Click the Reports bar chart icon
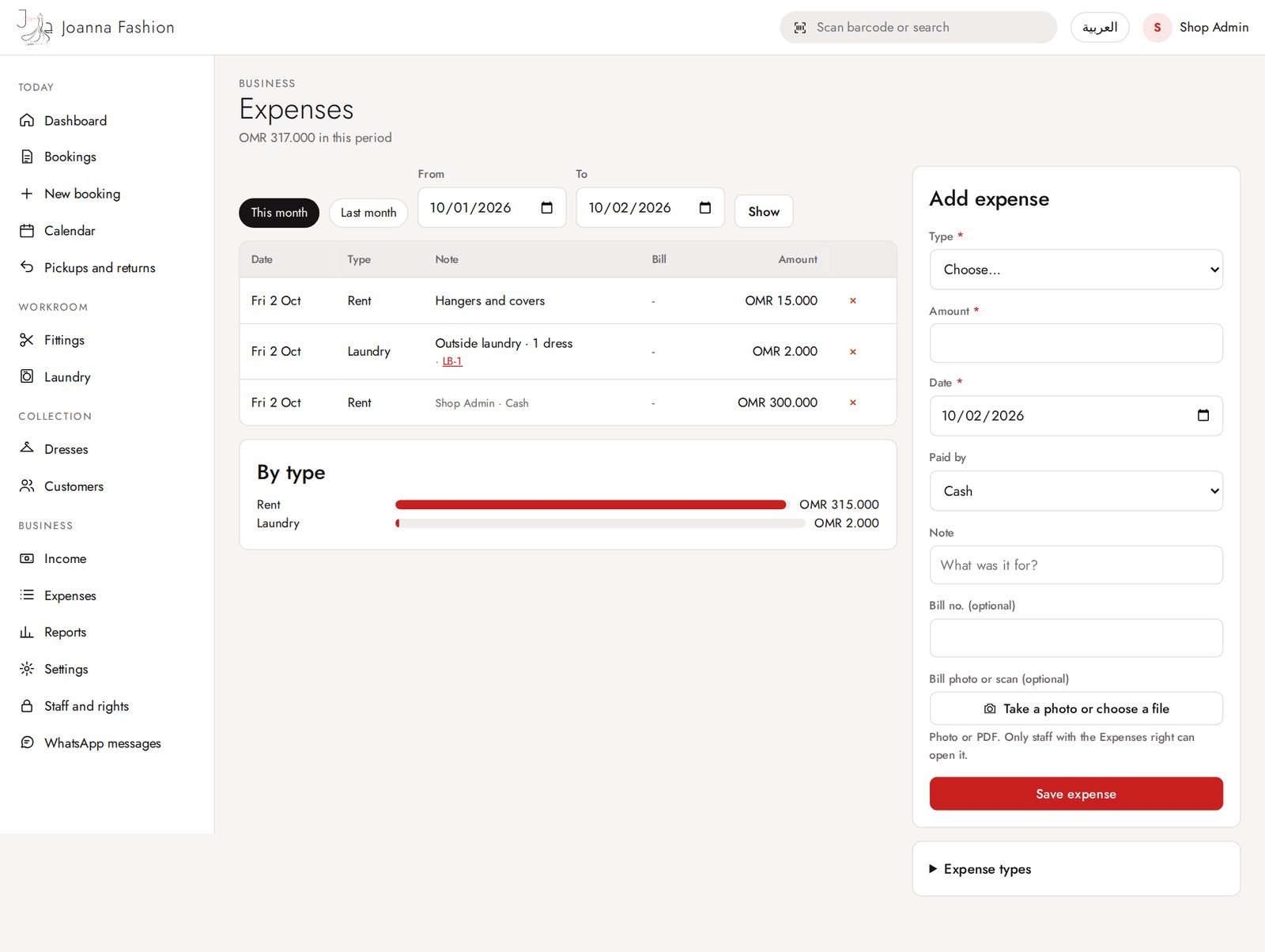 (x=27, y=632)
